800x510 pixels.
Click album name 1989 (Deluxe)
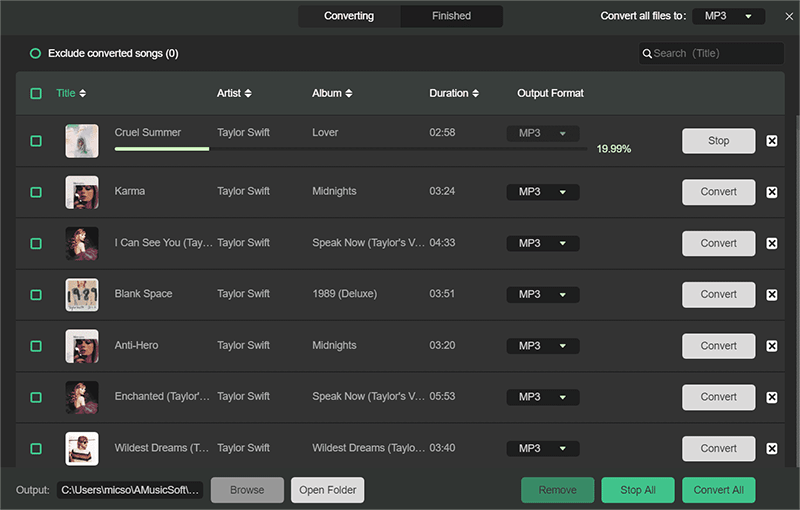tap(344, 294)
